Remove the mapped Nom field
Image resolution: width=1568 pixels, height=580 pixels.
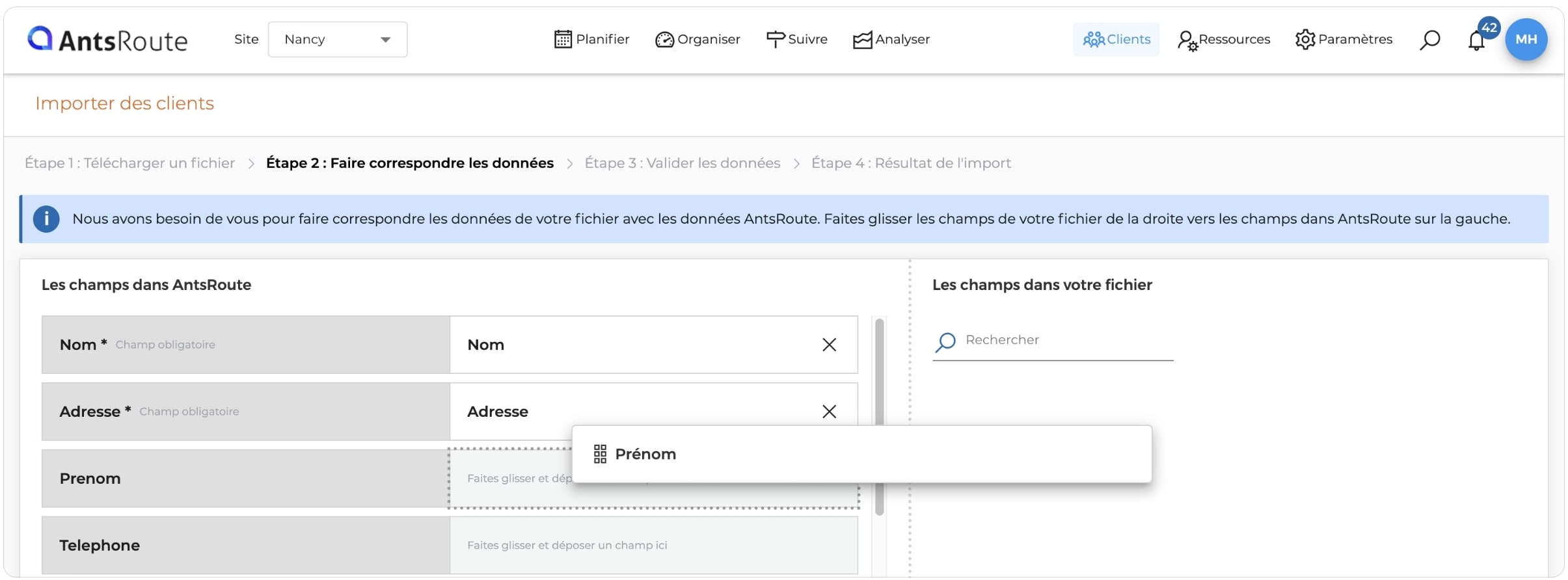829,345
